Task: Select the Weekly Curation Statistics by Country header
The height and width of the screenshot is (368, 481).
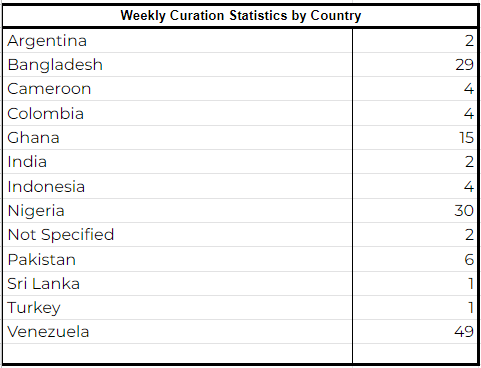Action: (240, 16)
